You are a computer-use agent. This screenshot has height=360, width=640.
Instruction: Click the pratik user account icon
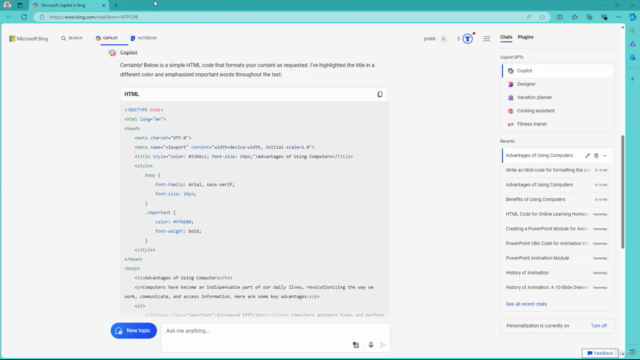pyautogui.click(x=444, y=39)
